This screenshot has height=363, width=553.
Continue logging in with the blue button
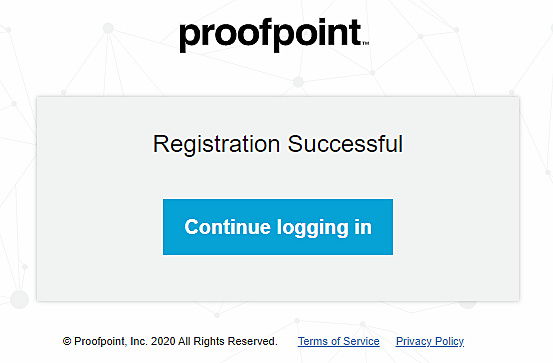278,227
